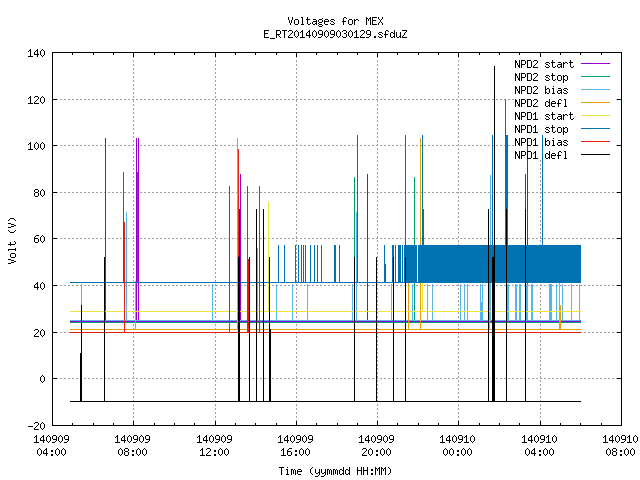Viewport: 640px width, 480px height.
Task: Click the y-axis tick value 140
Action: [x=36, y=53]
